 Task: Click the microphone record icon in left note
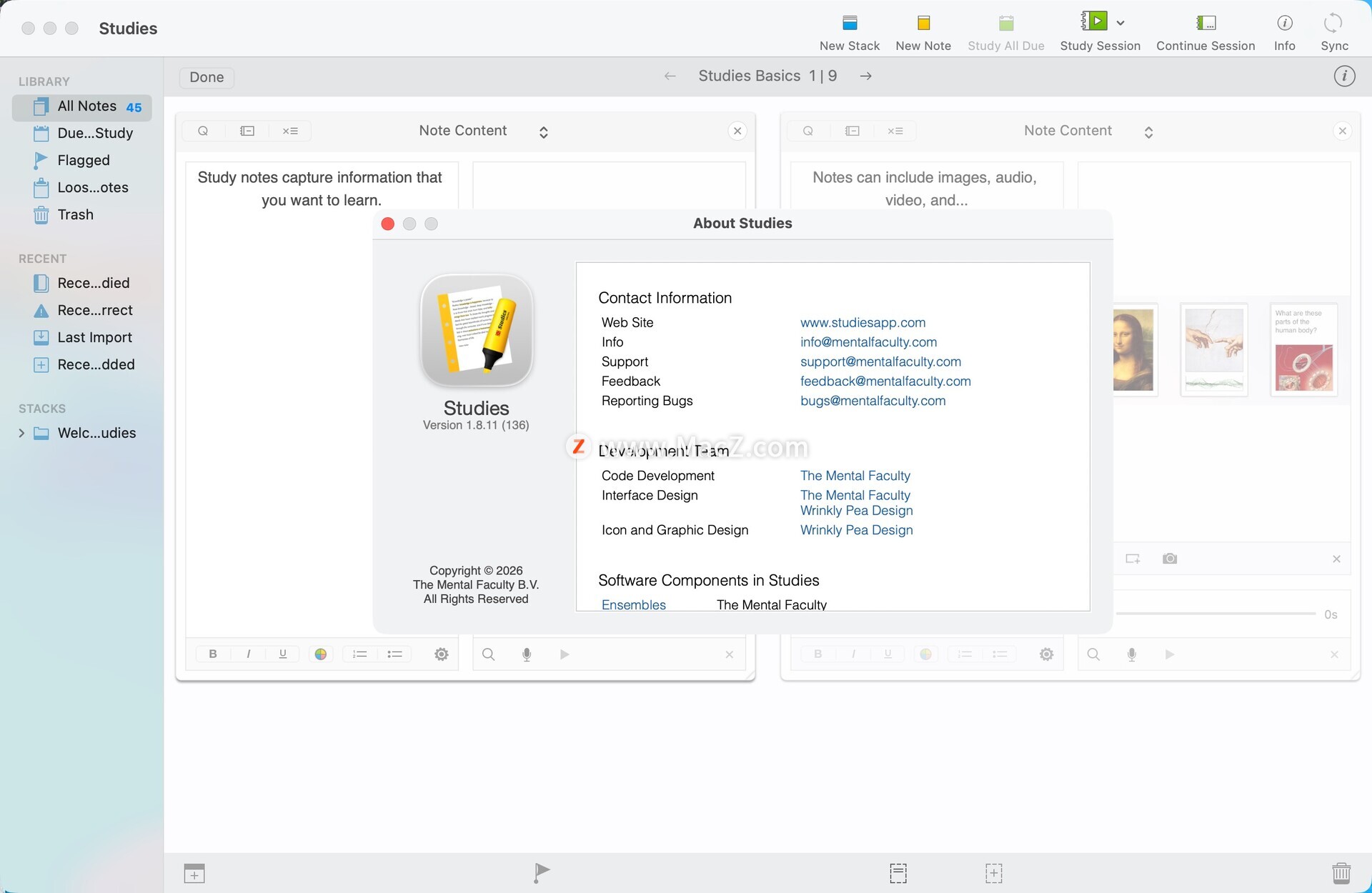point(527,654)
